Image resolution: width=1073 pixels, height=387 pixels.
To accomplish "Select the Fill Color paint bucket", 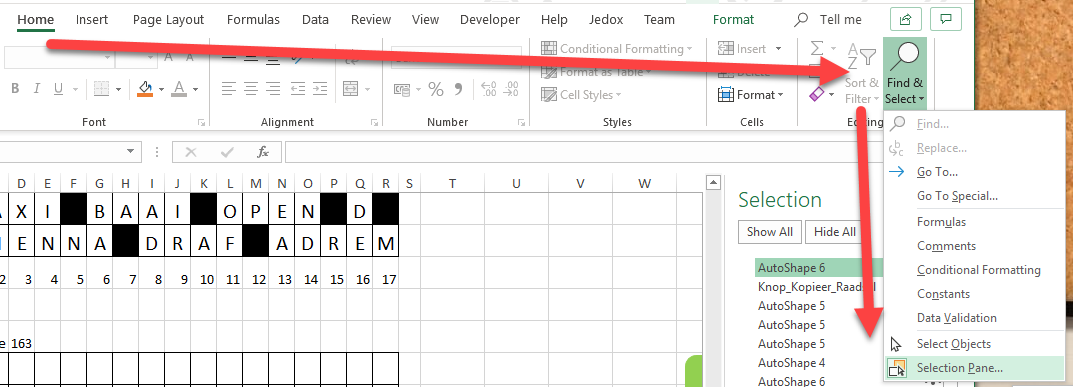I will (x=145, y=89).
